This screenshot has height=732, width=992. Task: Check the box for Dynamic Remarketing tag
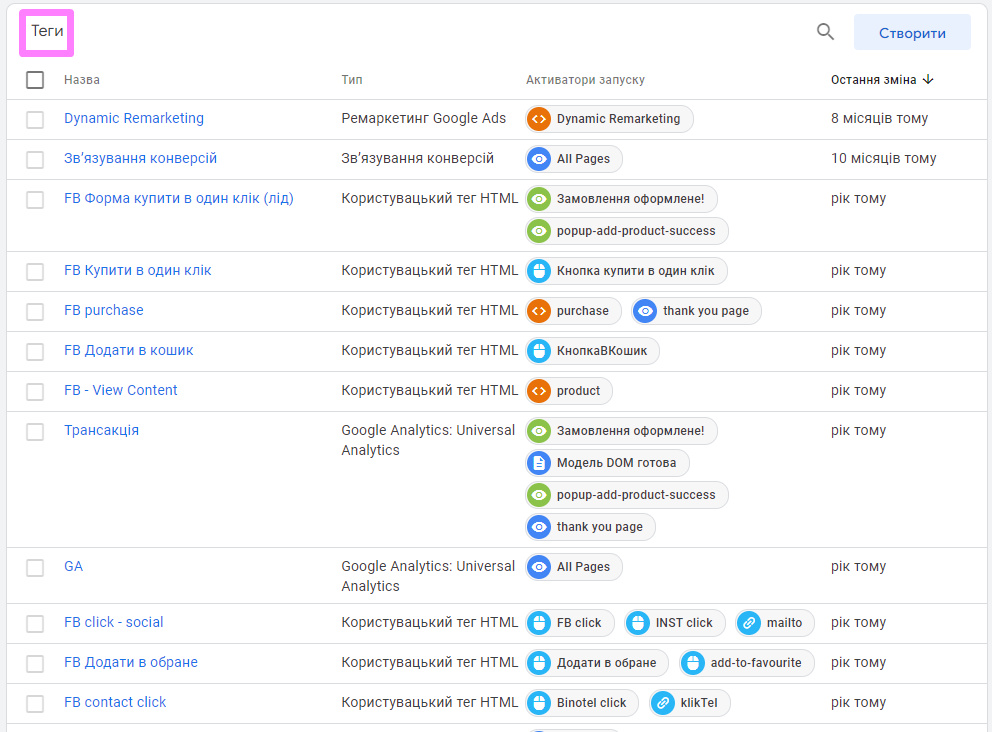(35, 120)
